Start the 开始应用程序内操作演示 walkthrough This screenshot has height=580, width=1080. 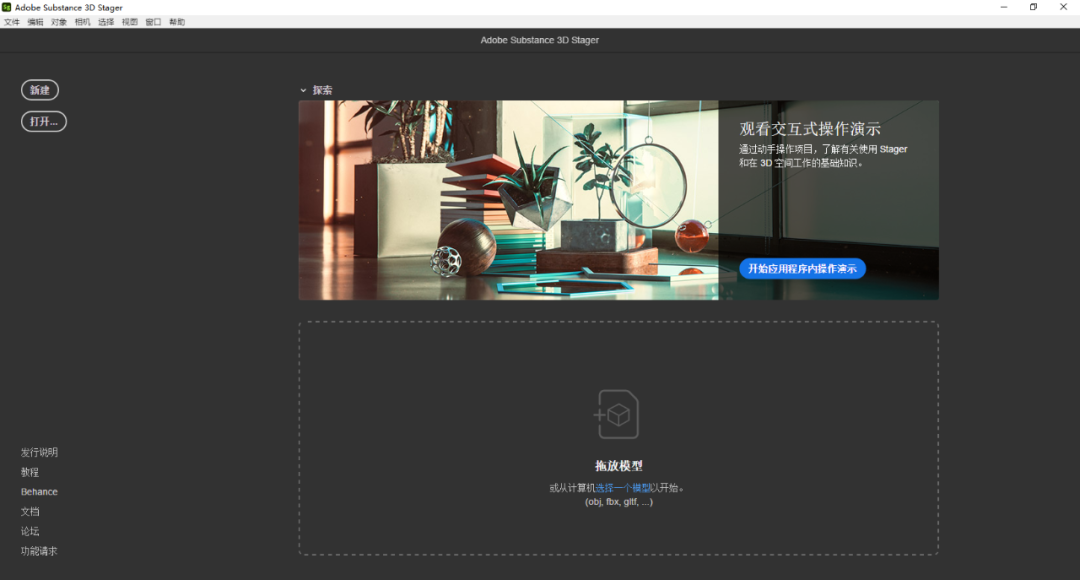point(802,269)
